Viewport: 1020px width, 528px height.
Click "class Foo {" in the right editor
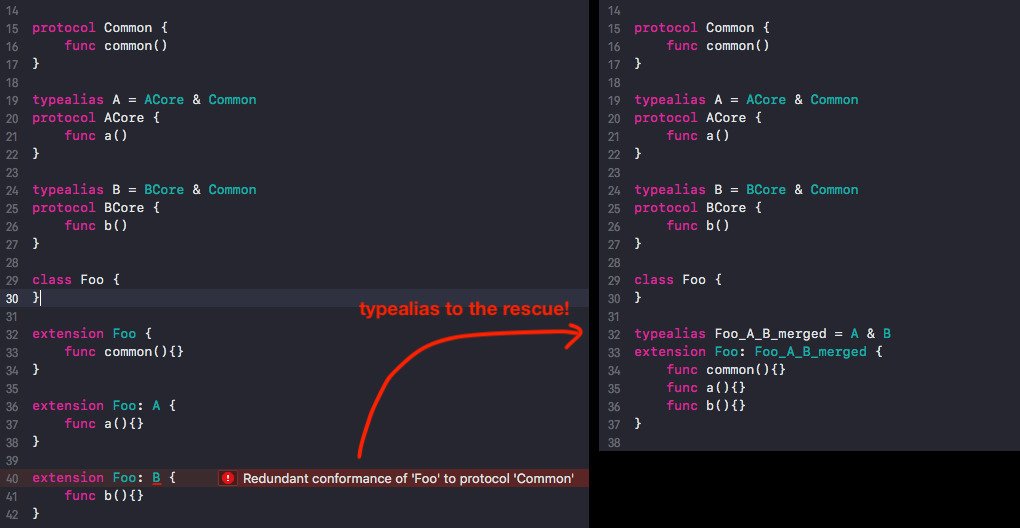pyautogui.click(x=678, y=280)
